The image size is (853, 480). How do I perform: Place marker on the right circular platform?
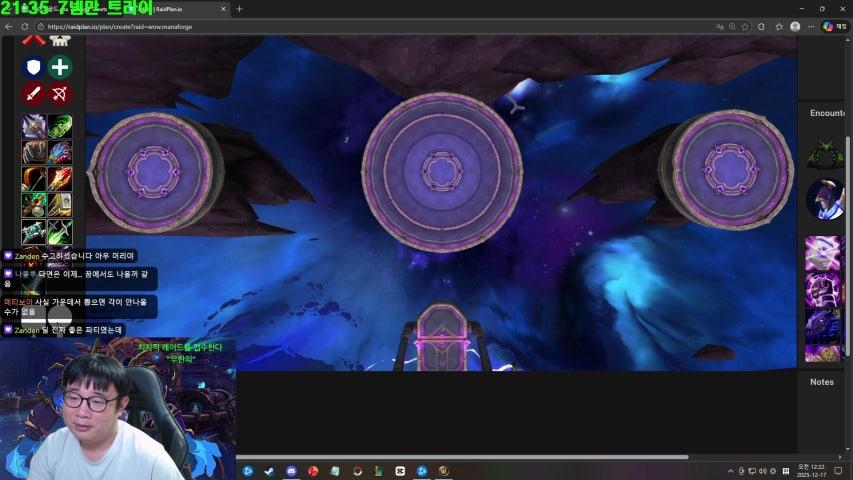pos(730,169)
